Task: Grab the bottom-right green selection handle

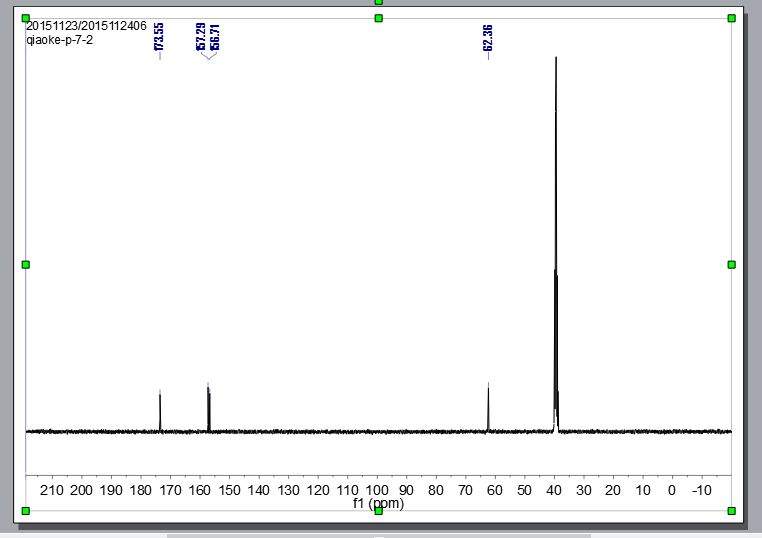Action: click(x=731, y=511)
